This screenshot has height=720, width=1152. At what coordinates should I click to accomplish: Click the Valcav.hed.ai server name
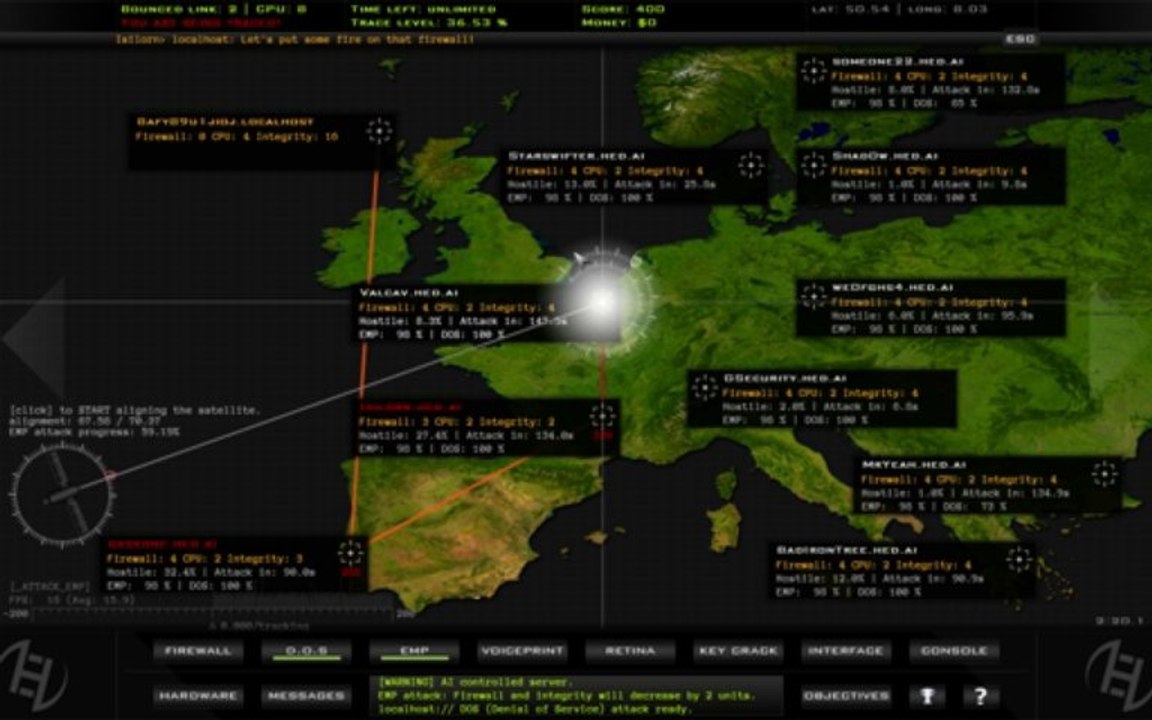pyautogui.click(x=408, y=292)
